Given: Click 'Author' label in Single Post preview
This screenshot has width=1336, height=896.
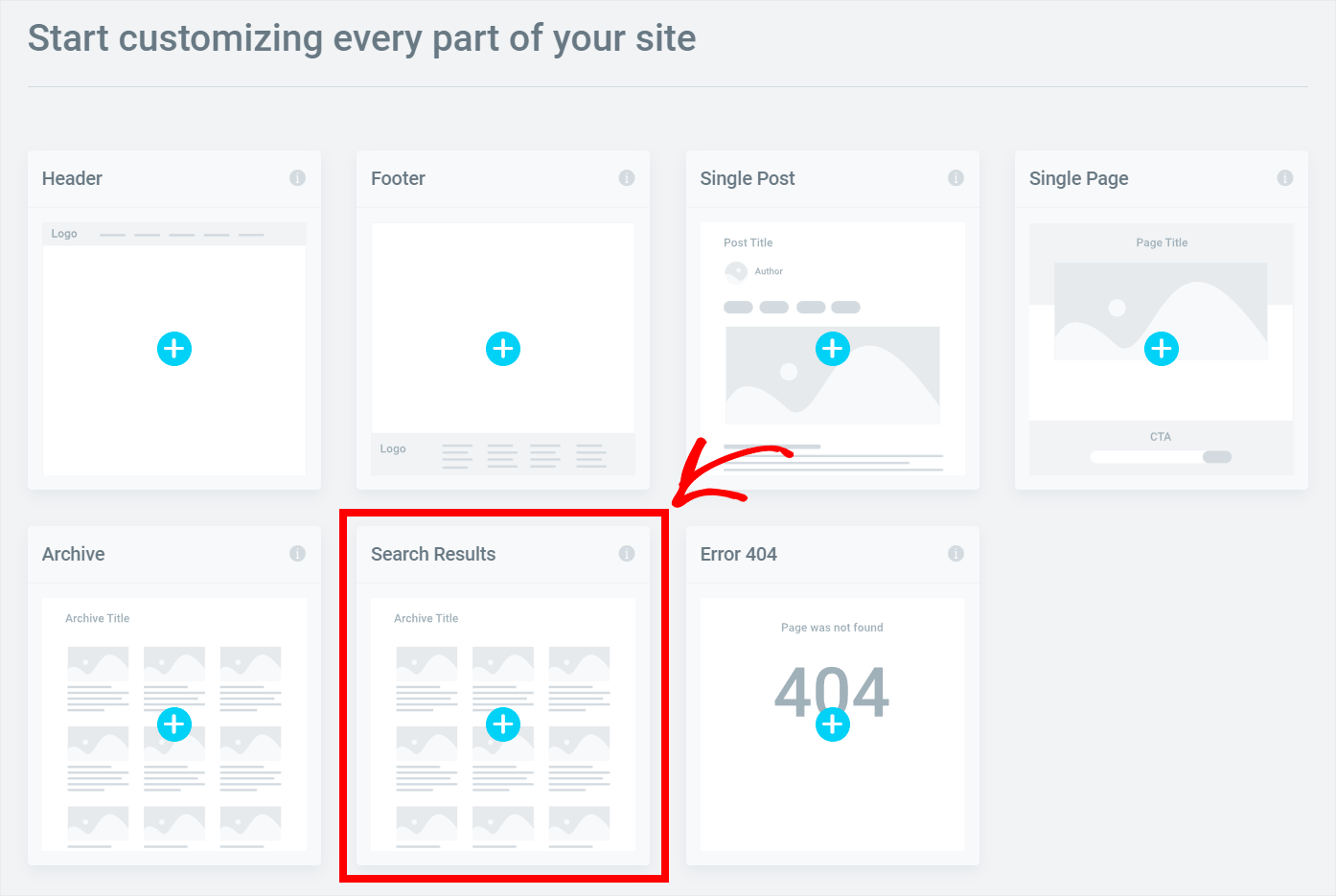Looking at the screenshot, I should (x=769, y=272).
